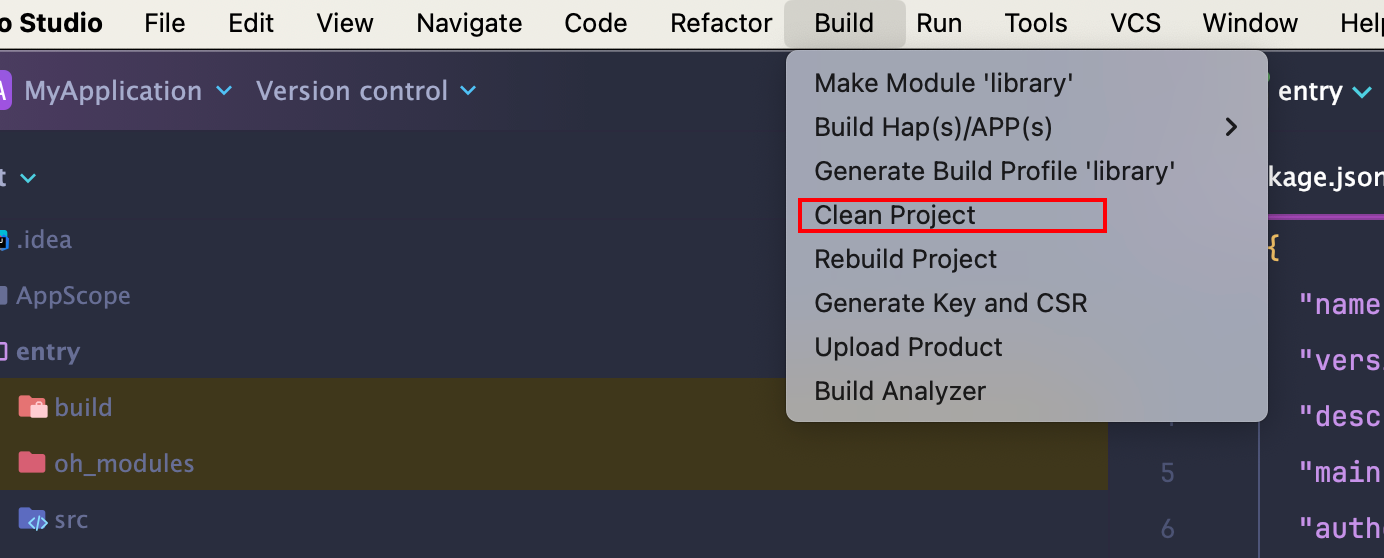Select the entry module in project tree

(x=47, y=351)
